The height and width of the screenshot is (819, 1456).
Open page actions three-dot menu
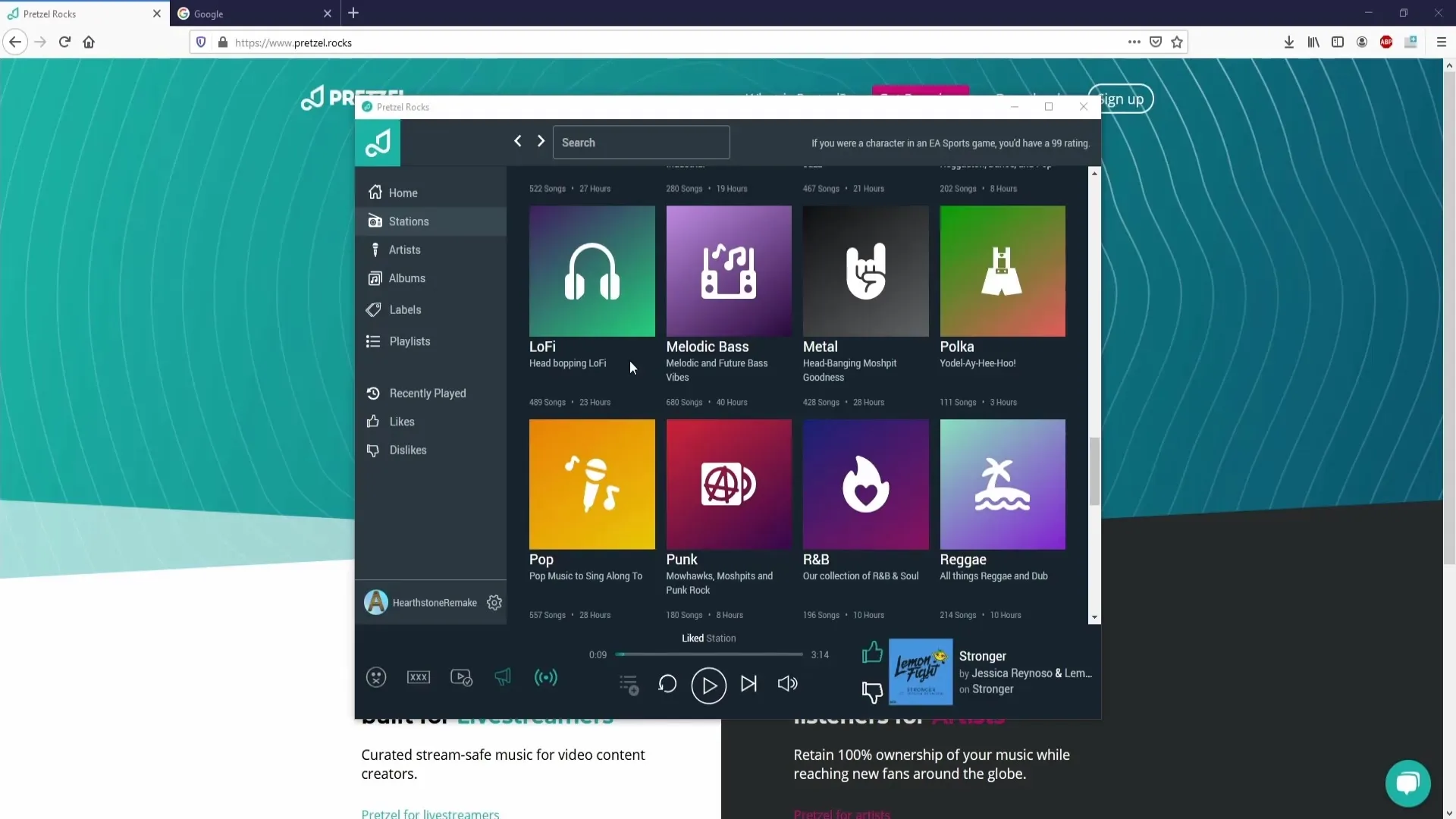(x=1134, y=42)
